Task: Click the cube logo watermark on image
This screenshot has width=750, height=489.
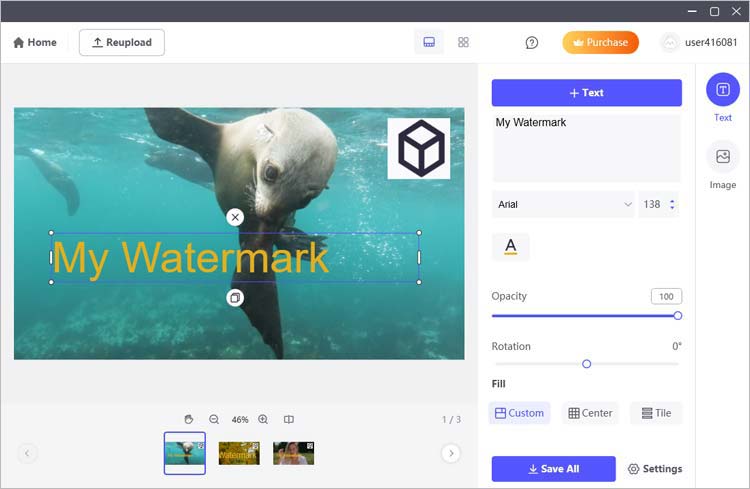Action: (419, 148)
